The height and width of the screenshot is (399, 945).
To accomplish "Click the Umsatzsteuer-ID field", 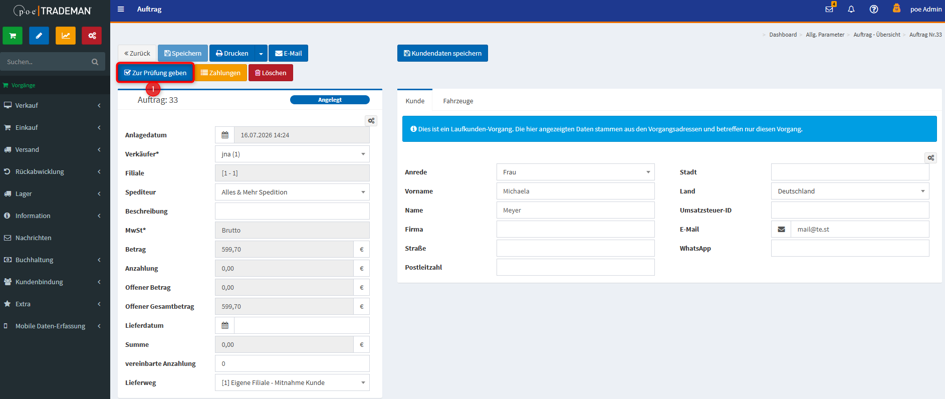I will click(850, 210).
